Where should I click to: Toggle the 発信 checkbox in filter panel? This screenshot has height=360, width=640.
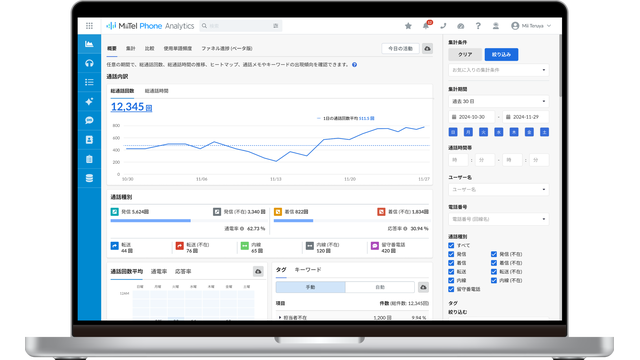[x=451, y=254]
